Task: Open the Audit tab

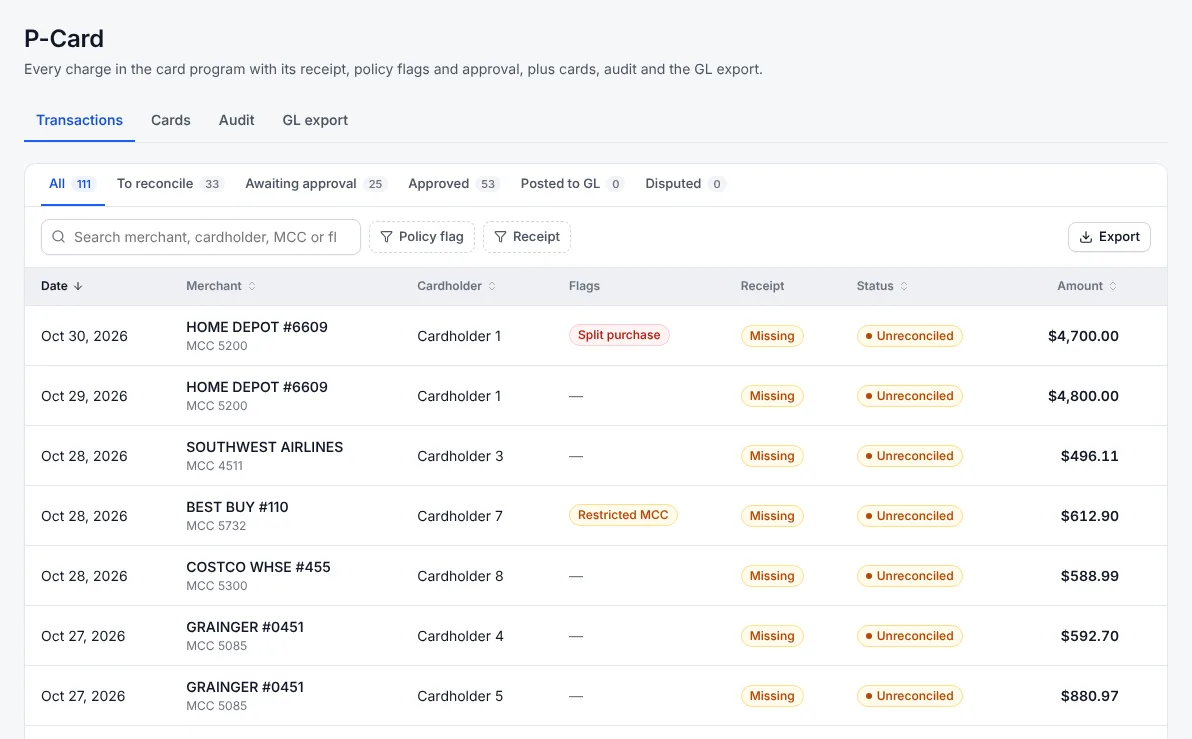Action: pyautogui.click(x=236, y=120)
